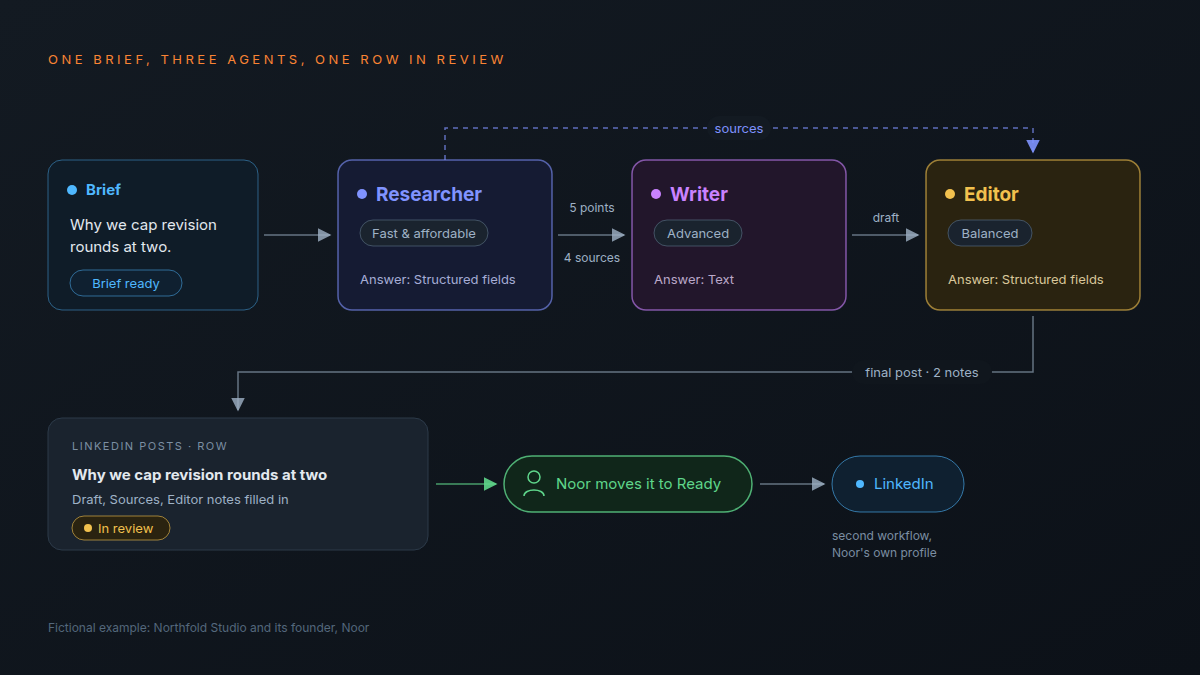Click the blue dot beside Brief

point(72,190)
